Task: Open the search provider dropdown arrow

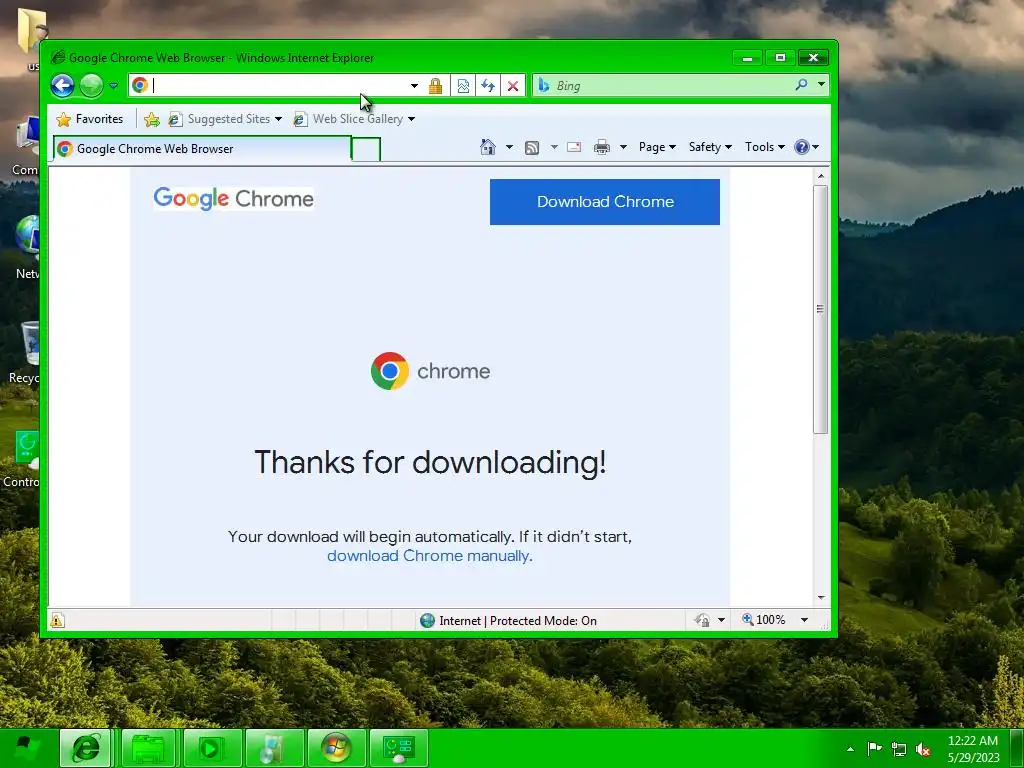Action: tap(822, 85)
